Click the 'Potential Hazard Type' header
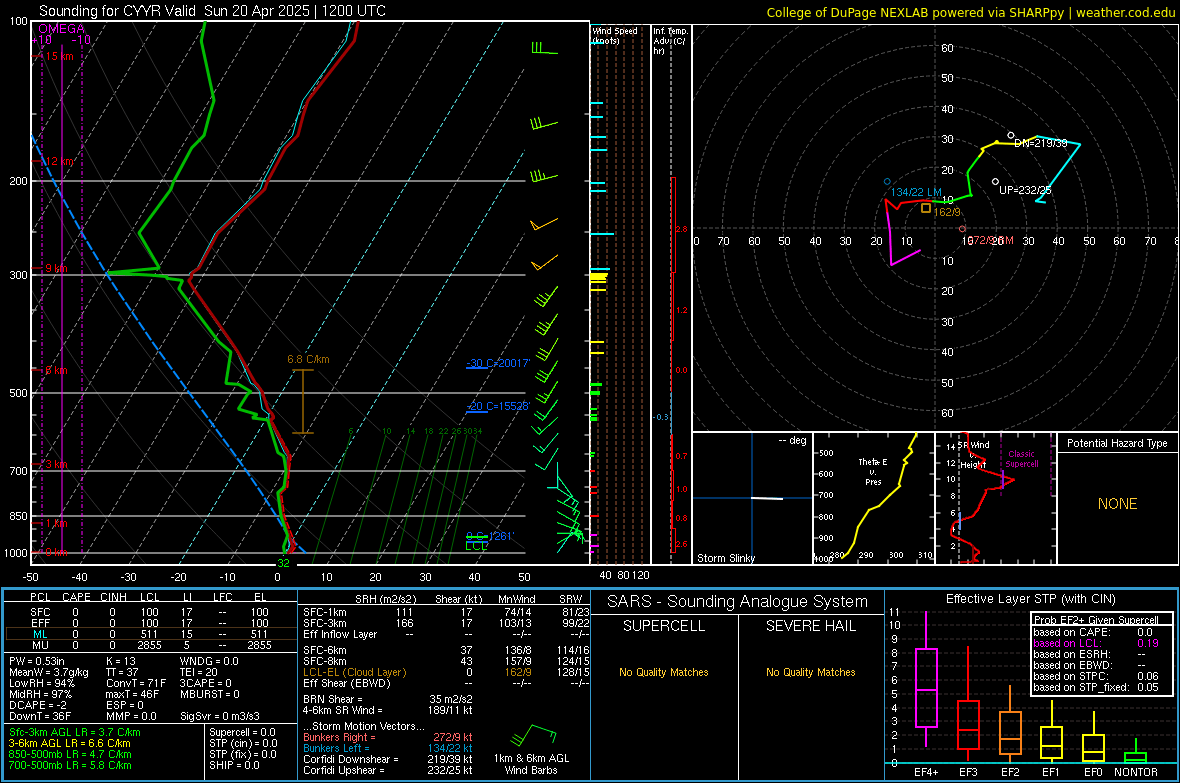 click(1117, 443)
